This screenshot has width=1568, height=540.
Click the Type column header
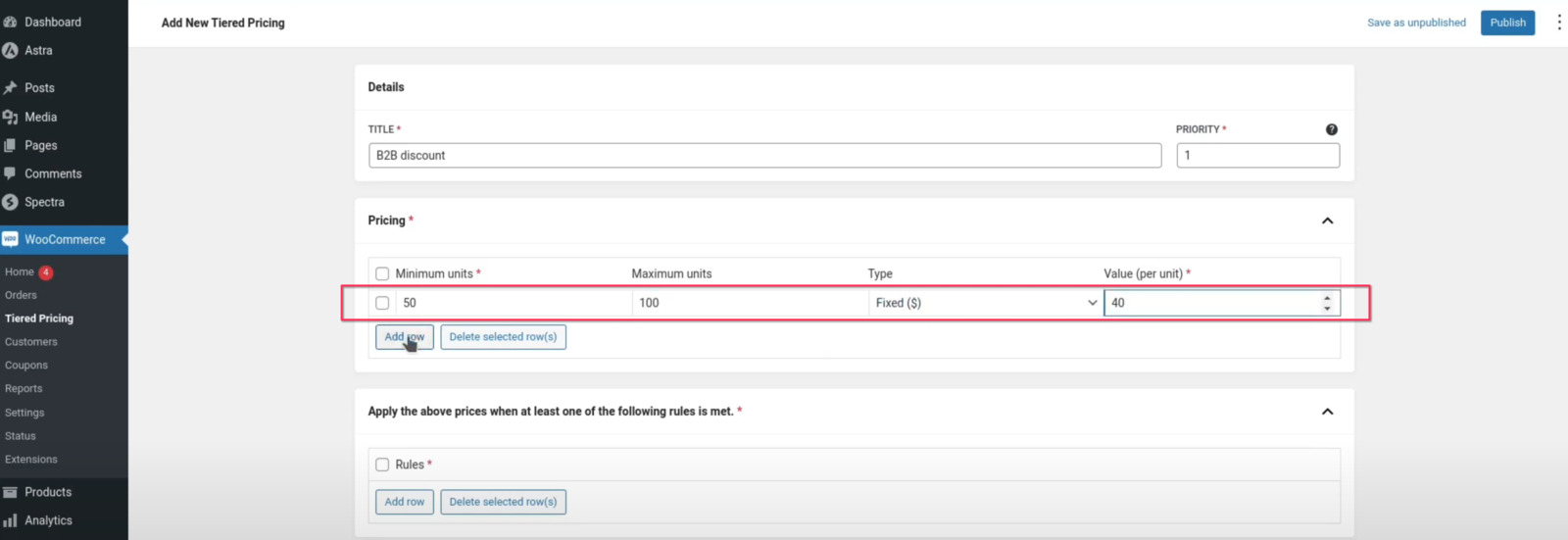click(x=880, y=274)
